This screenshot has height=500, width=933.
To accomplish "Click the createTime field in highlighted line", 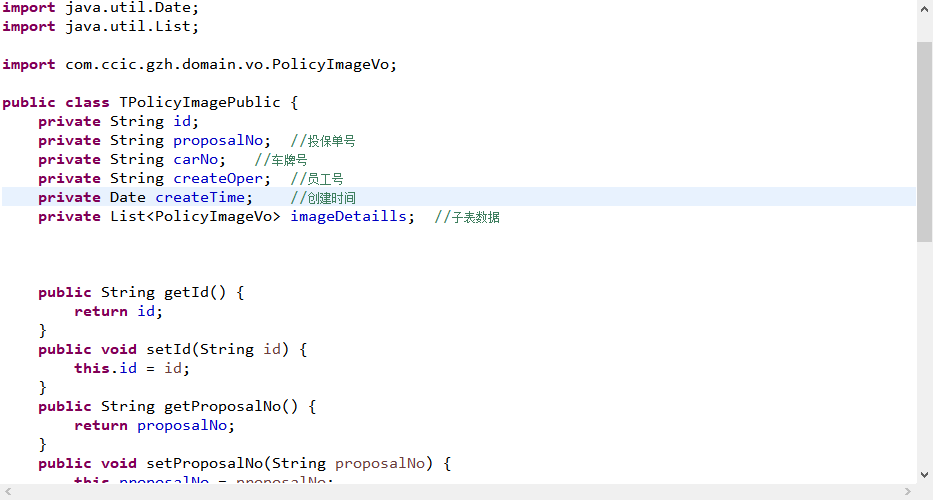I will (x=201, y=198).
